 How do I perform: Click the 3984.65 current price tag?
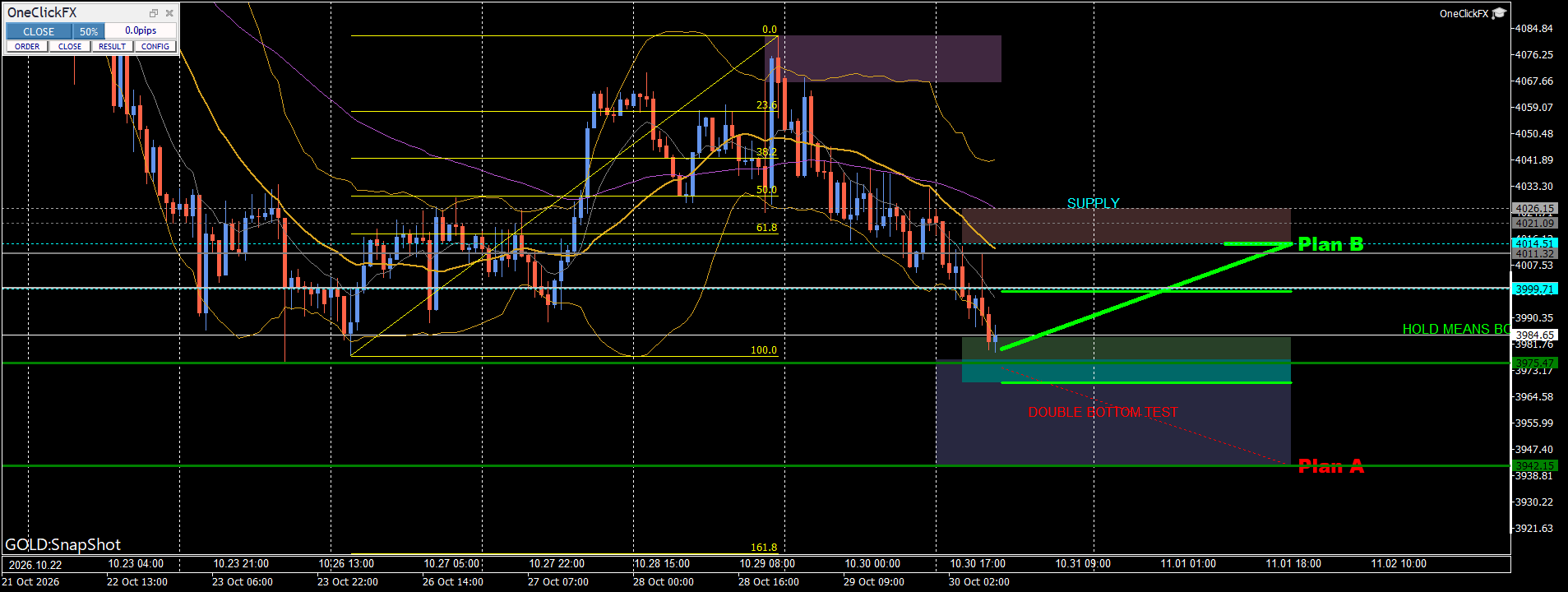coord(1534,335)
